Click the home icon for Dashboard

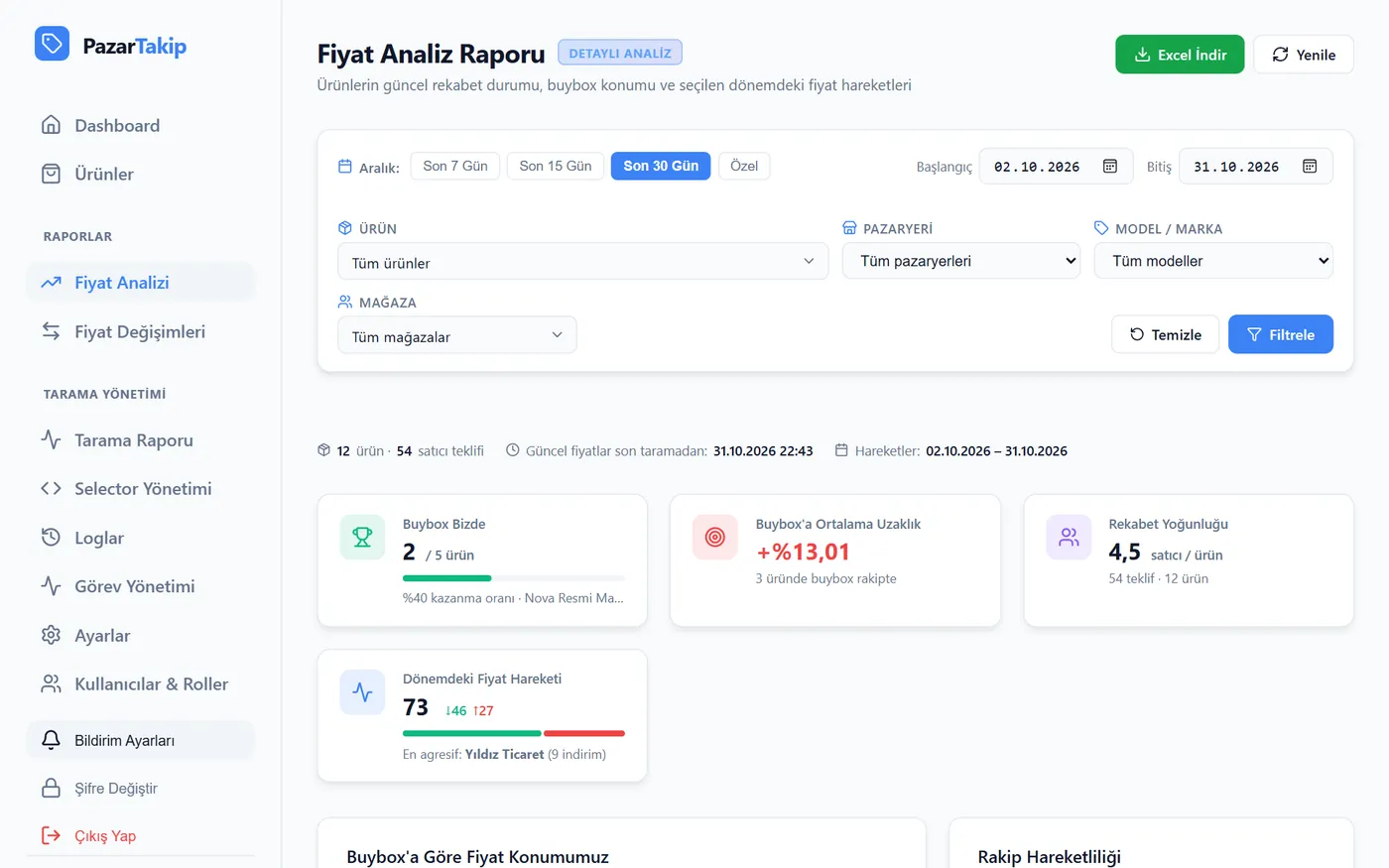click(51, 125)
